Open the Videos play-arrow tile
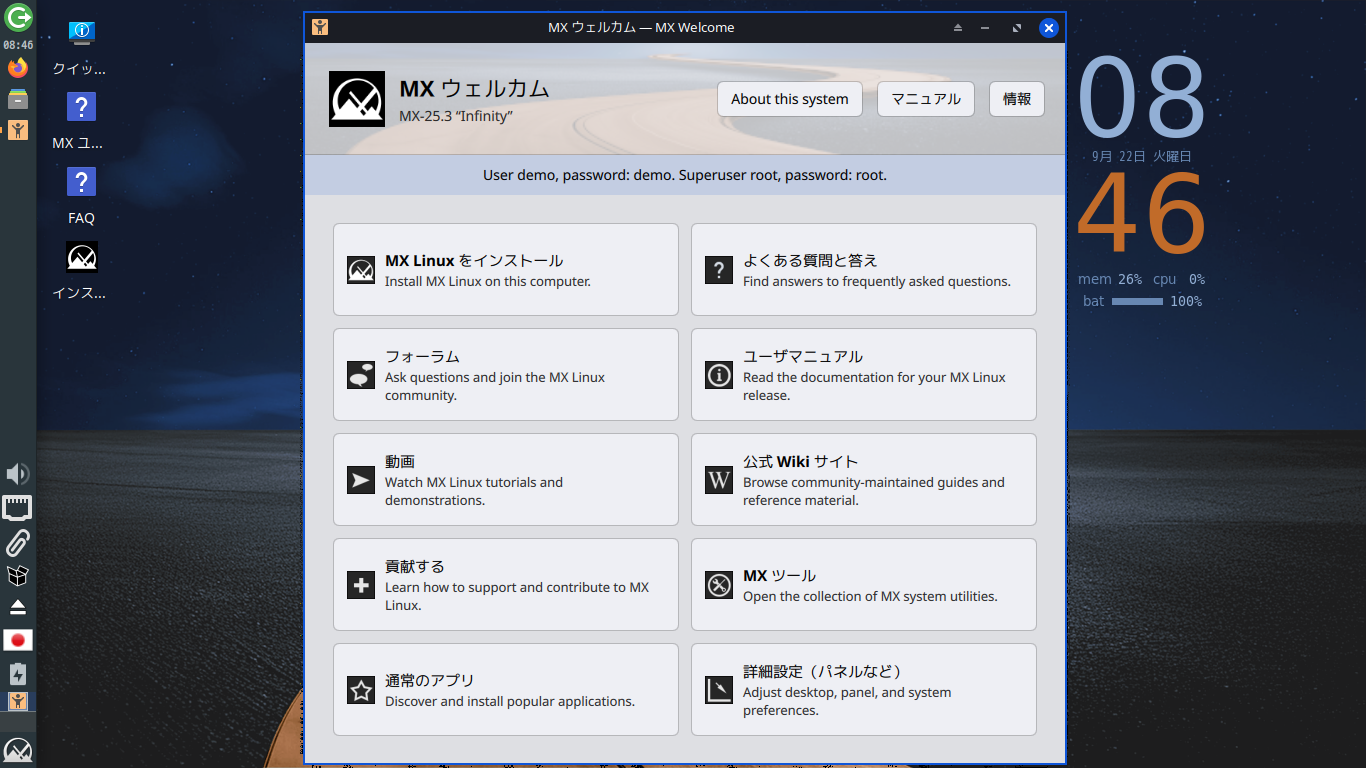Screen dimensions: 1366x768 pyautogui.click(x=506, y=480)
